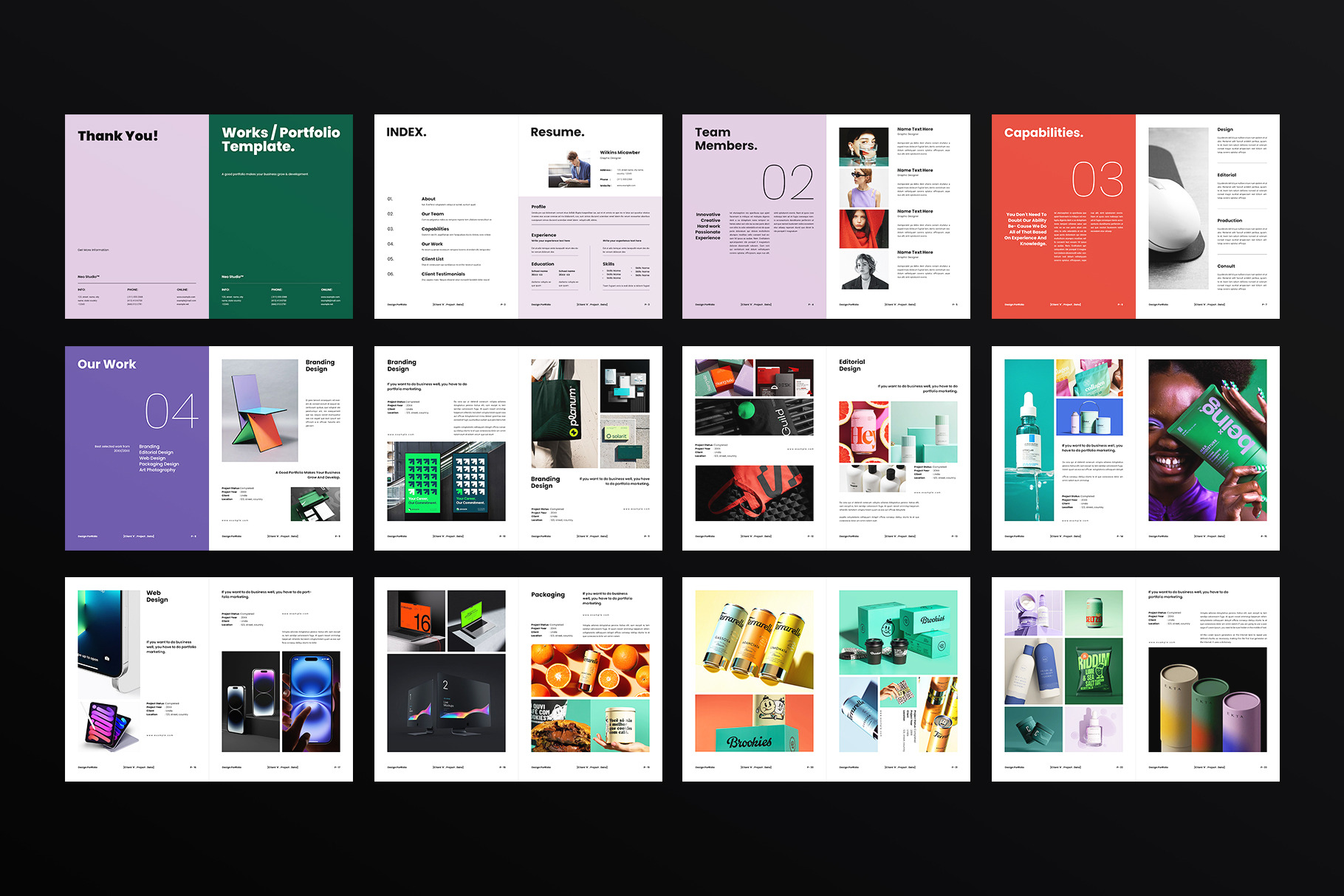1344x896 pixels.
Task: Open "Client Testimonials" entry in the index list
Action: pos(443,274)
